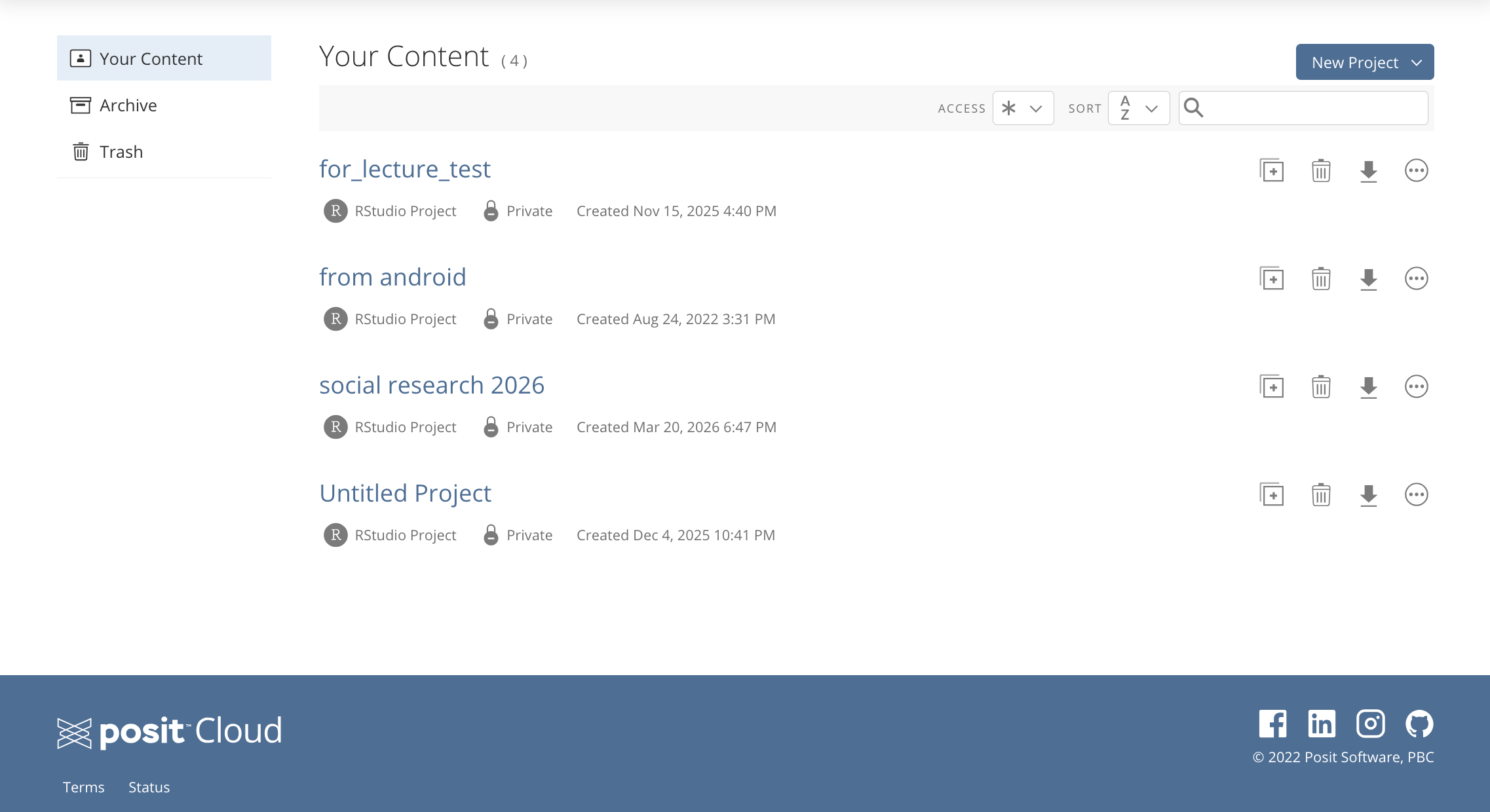Open more actions for Untitled Project
The height and width of the screenshot is (812, 1490).
pyautogui.click(x=1416, y=495)
